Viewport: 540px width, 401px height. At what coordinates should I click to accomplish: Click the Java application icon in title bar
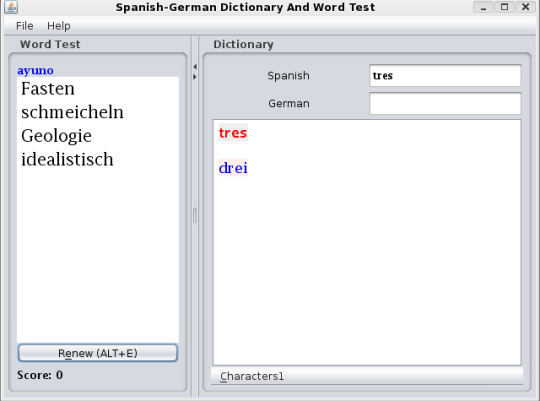(11, 7)
